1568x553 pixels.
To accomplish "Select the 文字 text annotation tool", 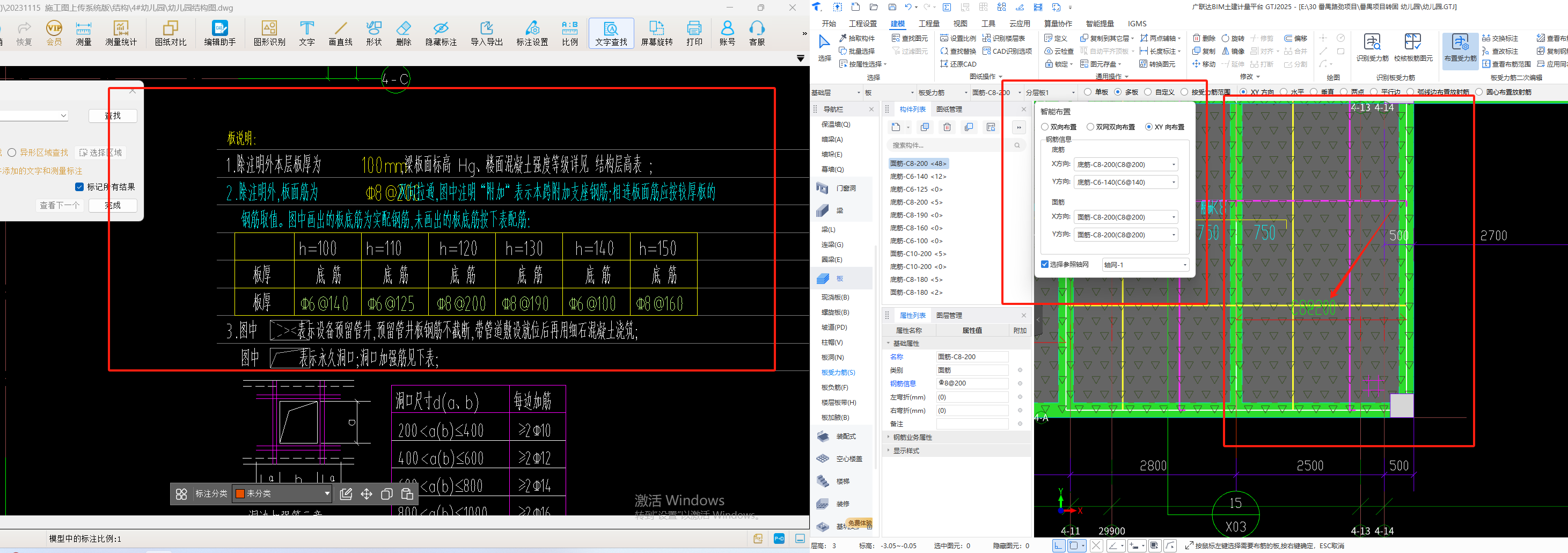I will 307,33.
